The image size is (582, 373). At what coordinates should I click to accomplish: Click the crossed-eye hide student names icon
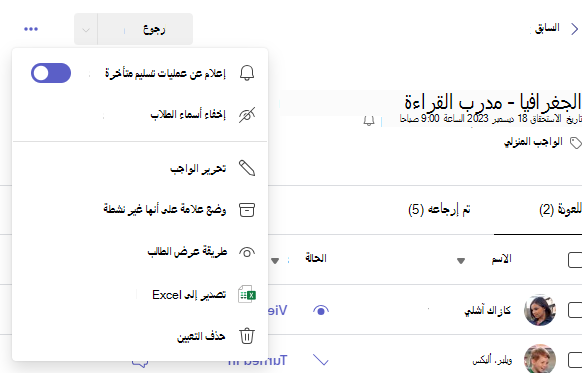point(247,115)
